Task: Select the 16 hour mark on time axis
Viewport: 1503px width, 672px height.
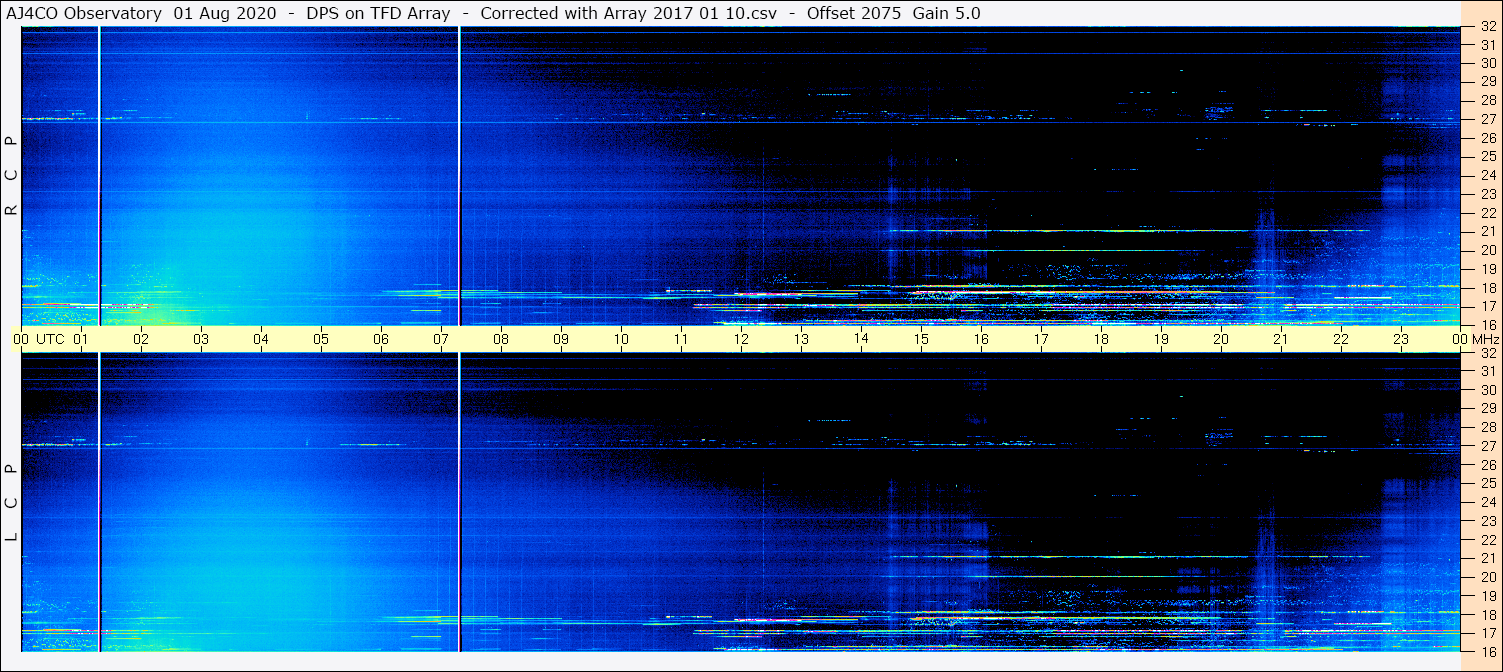Action: click(981, 339)
